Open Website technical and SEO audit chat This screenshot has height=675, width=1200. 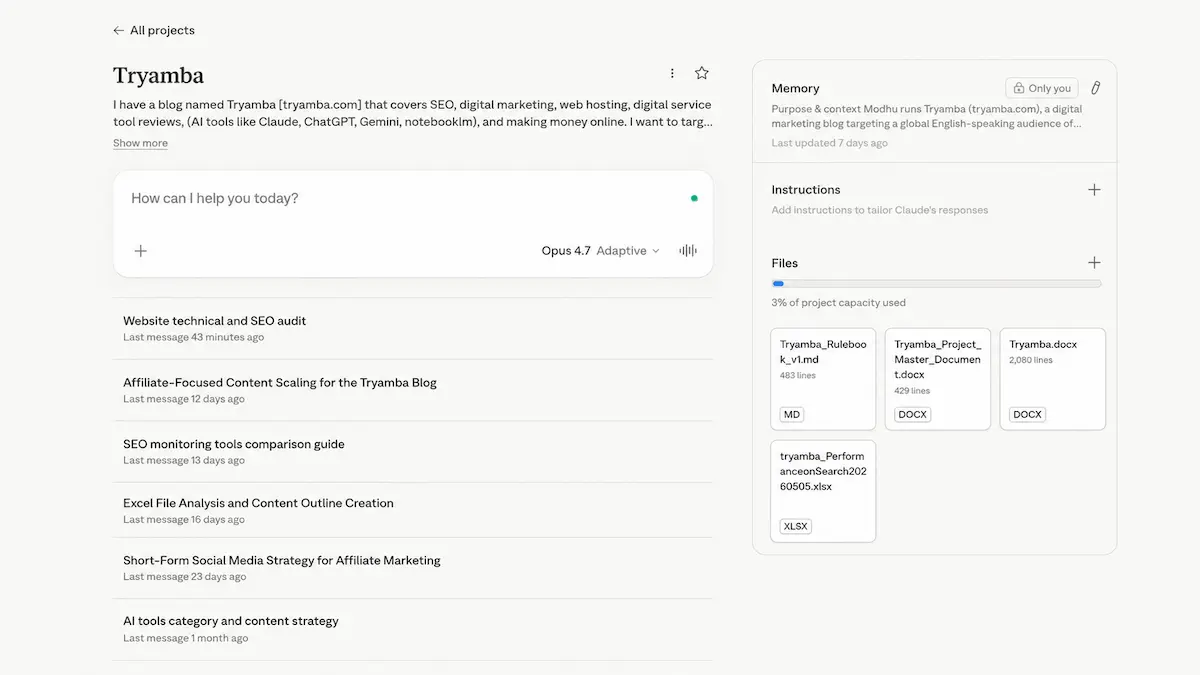coord(413,328)
